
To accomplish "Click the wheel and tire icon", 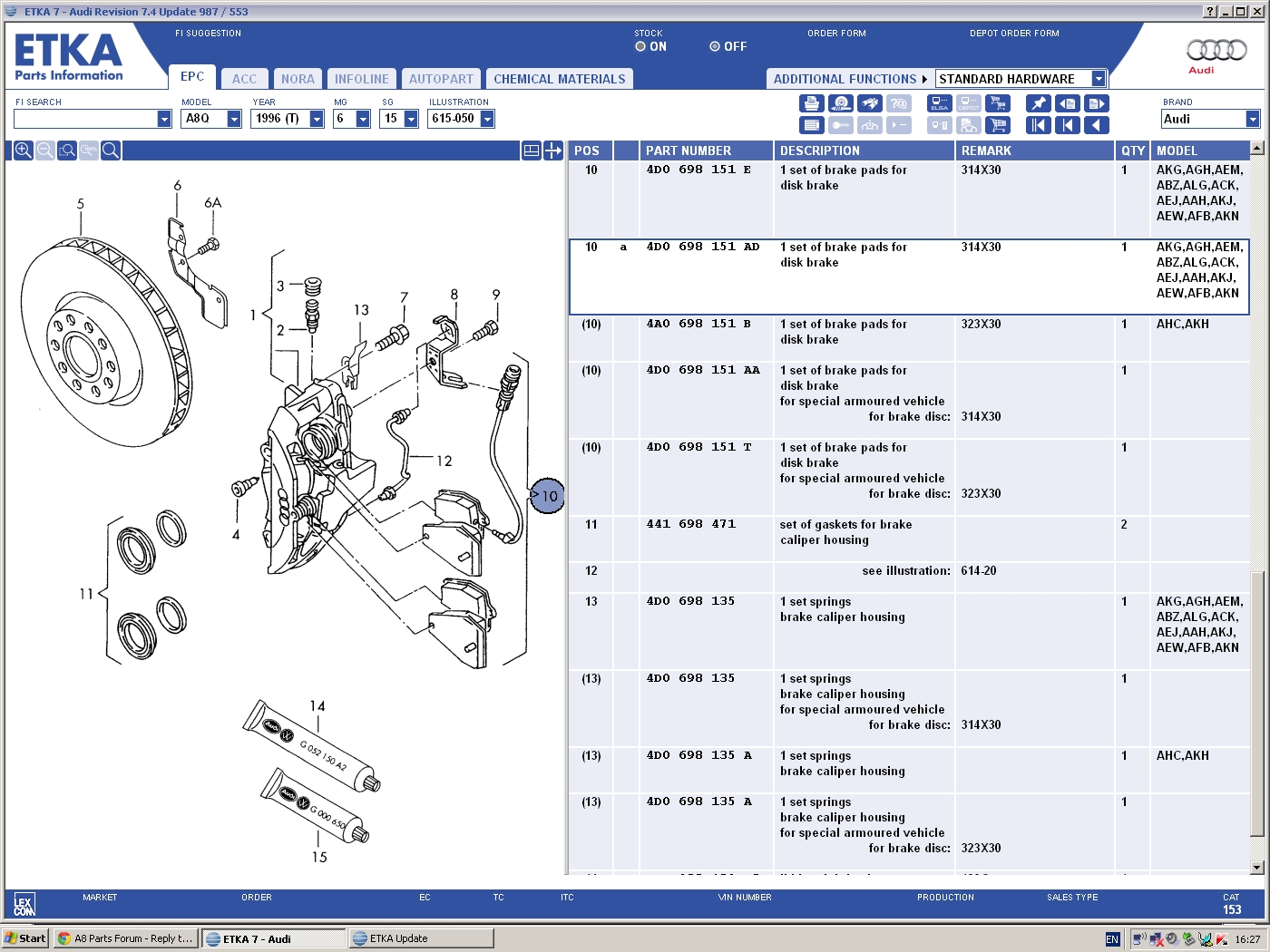I will pos(841,103).
